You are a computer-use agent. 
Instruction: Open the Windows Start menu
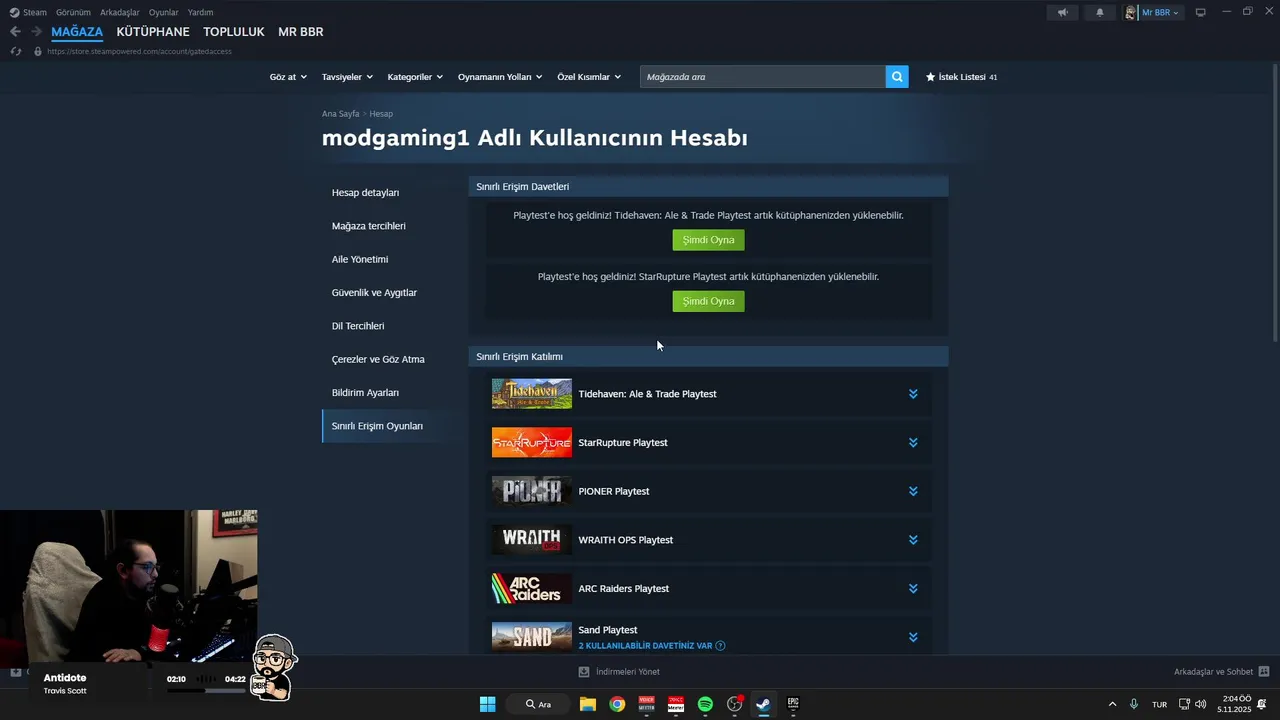[487, 704]
